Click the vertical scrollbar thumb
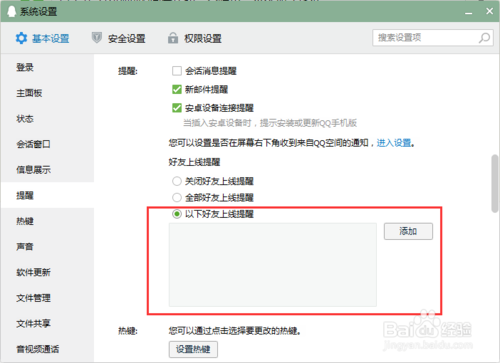The width and height of the screenshot is (500, 363). tap(495, 183)
